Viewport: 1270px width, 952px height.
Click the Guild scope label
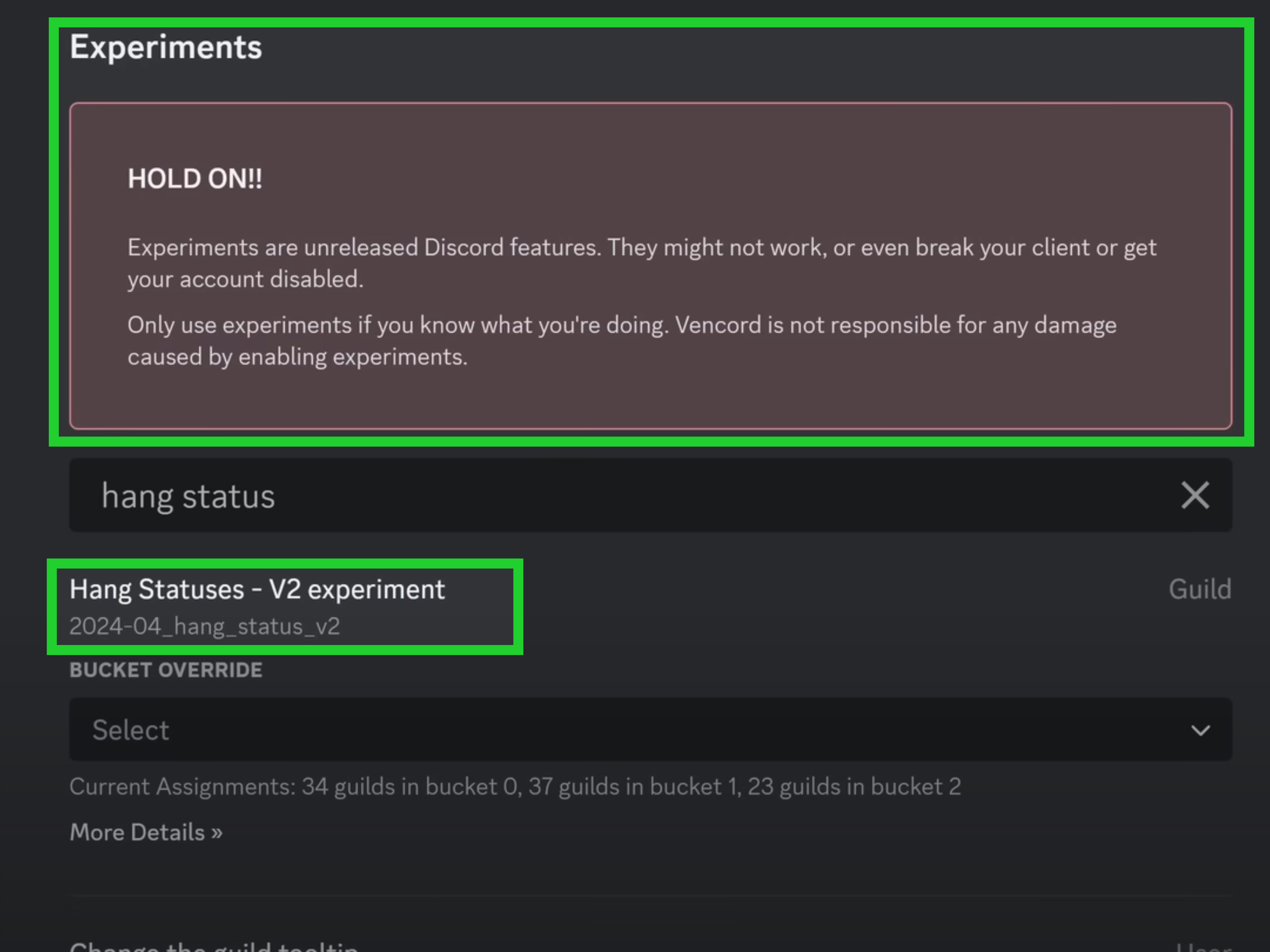point(1200,588)
